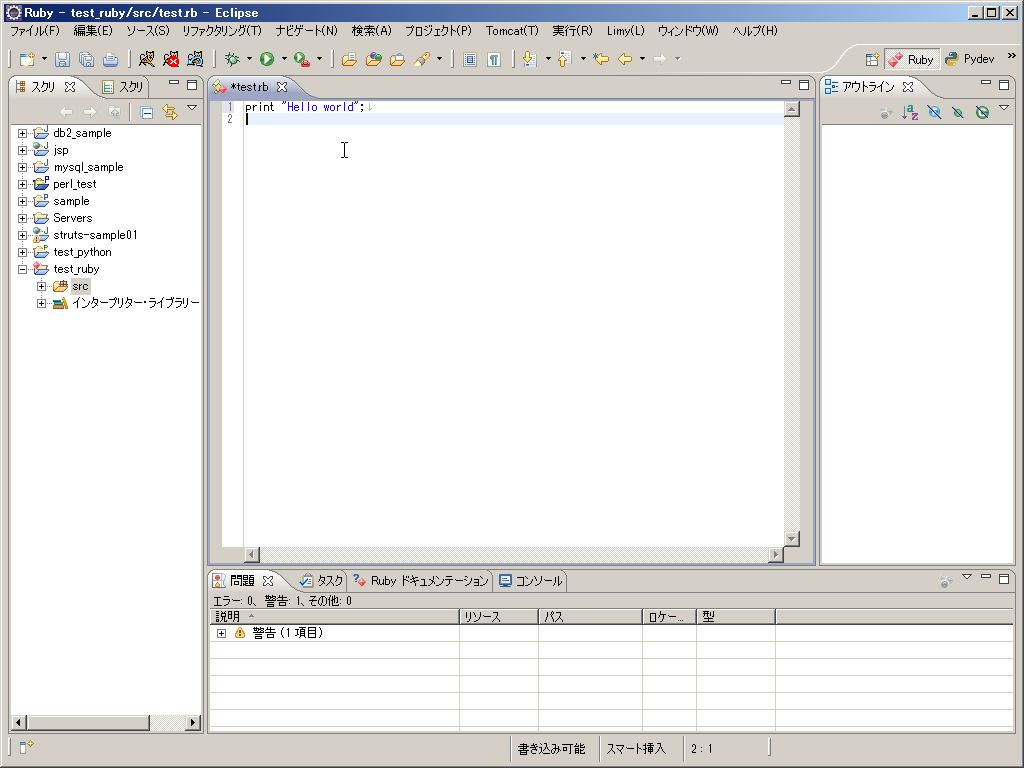Select the Servers project

point(72,218)
